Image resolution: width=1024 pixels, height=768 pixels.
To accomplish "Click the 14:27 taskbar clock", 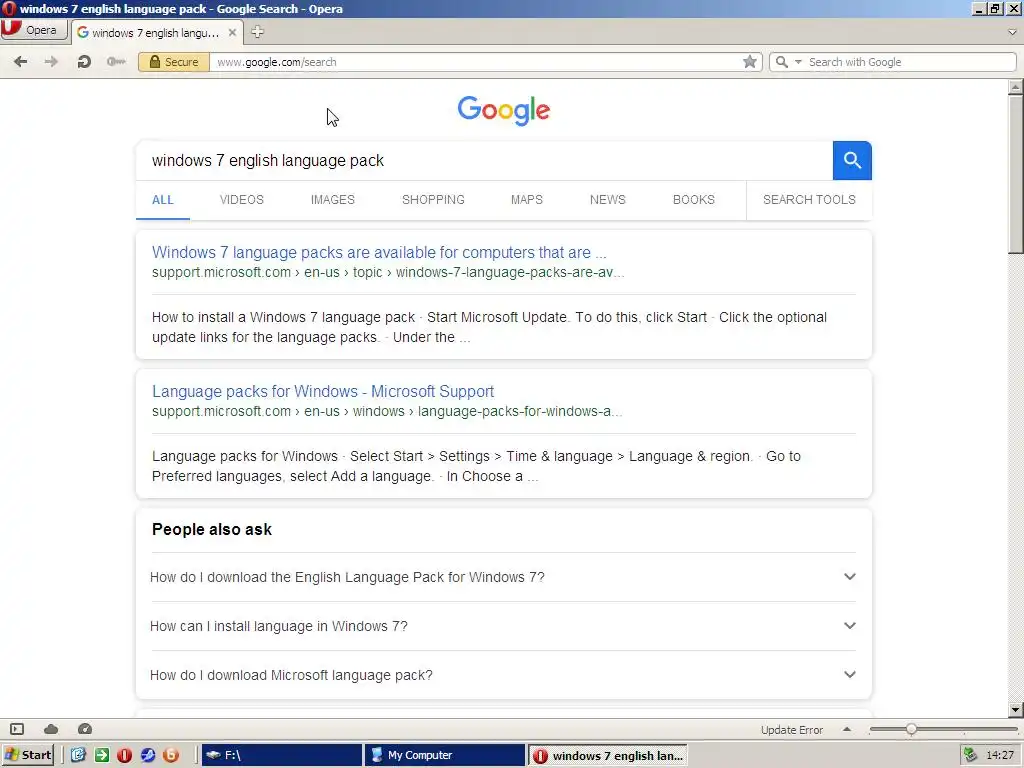I will point(1000,755).
